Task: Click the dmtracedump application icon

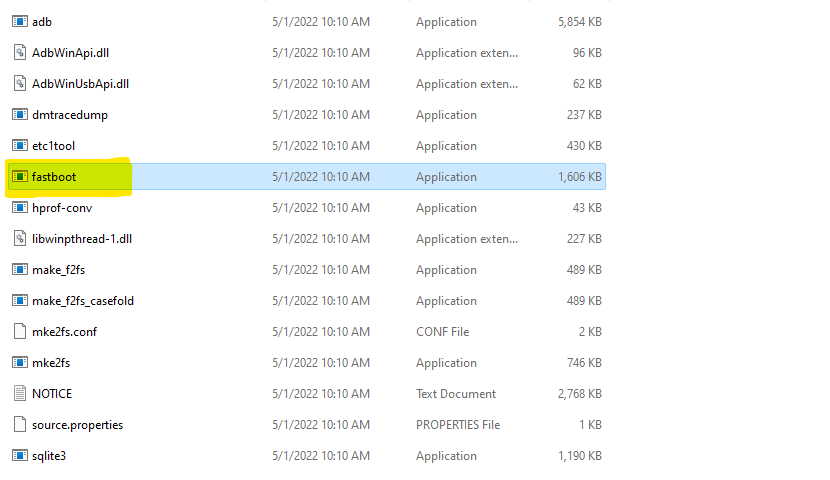Action: click(20, 114)
